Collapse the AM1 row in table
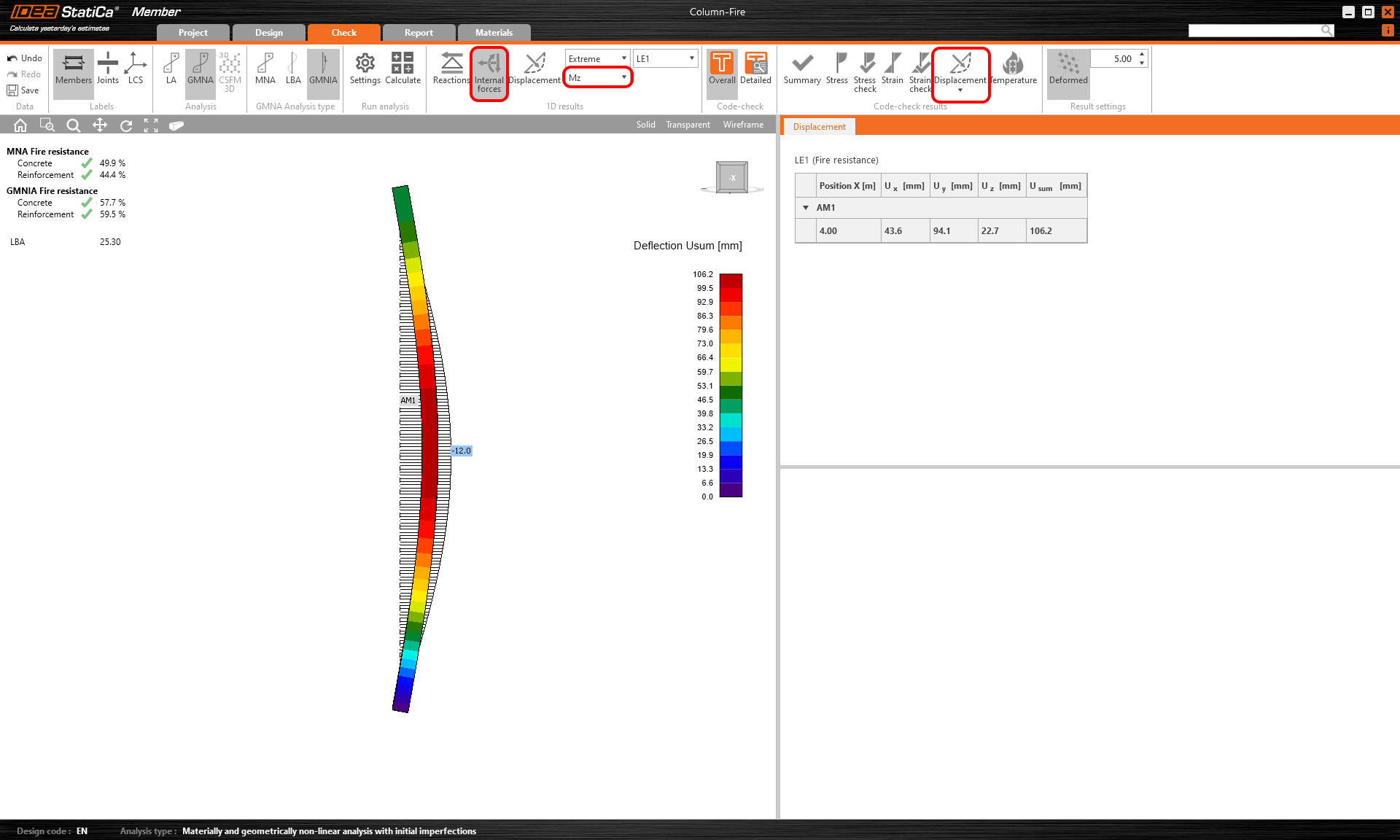Image resolution: width=1400 pixels, height=840 pixels. coord(806,208)
